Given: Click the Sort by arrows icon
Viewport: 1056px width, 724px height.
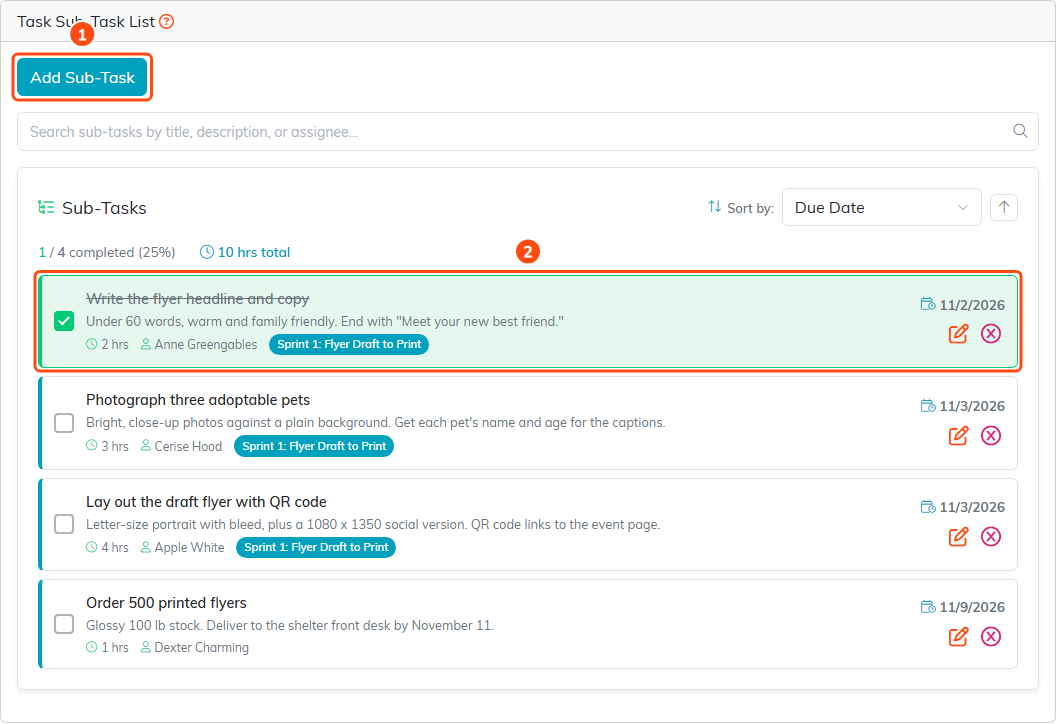Looking at the screenshot, I should 715,207.
